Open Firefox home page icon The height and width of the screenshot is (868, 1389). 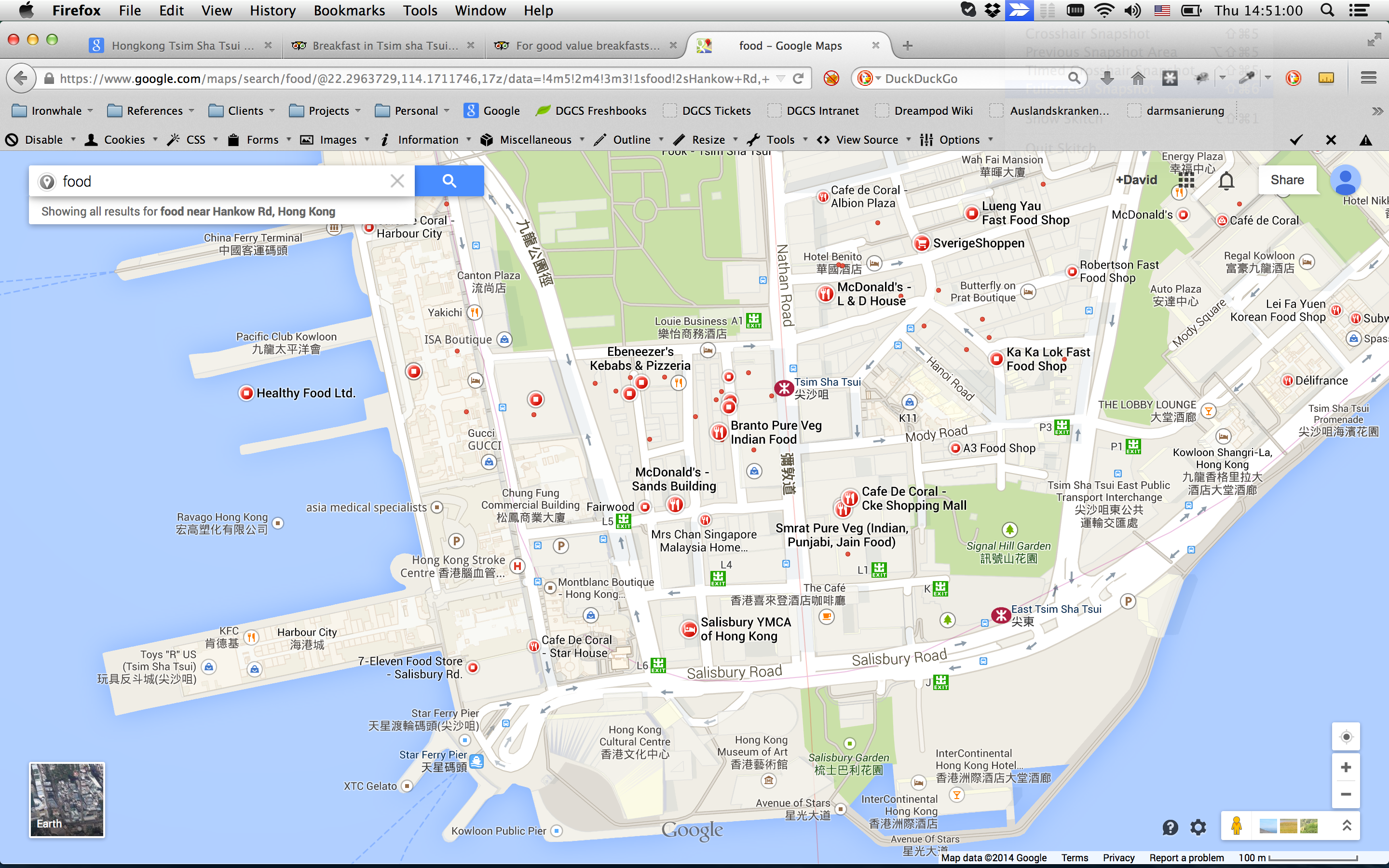[x=1138, y=78]
